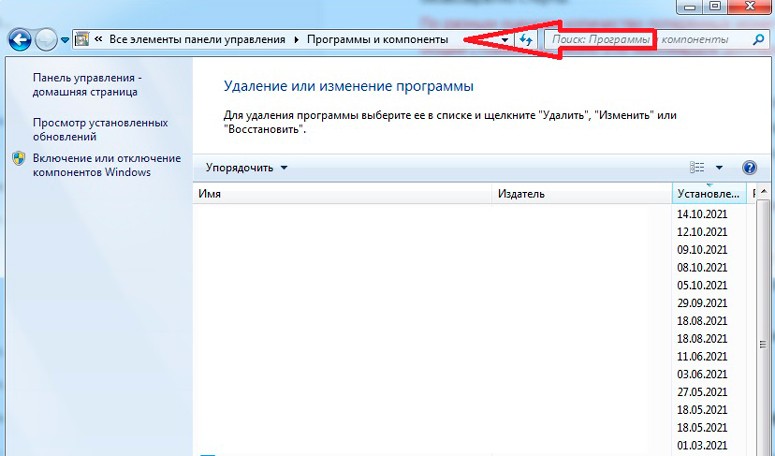The width and height of the screenshot is (775, 456).
Task: Open the address bar history dropdown arrow
Action: pos(505,40)
